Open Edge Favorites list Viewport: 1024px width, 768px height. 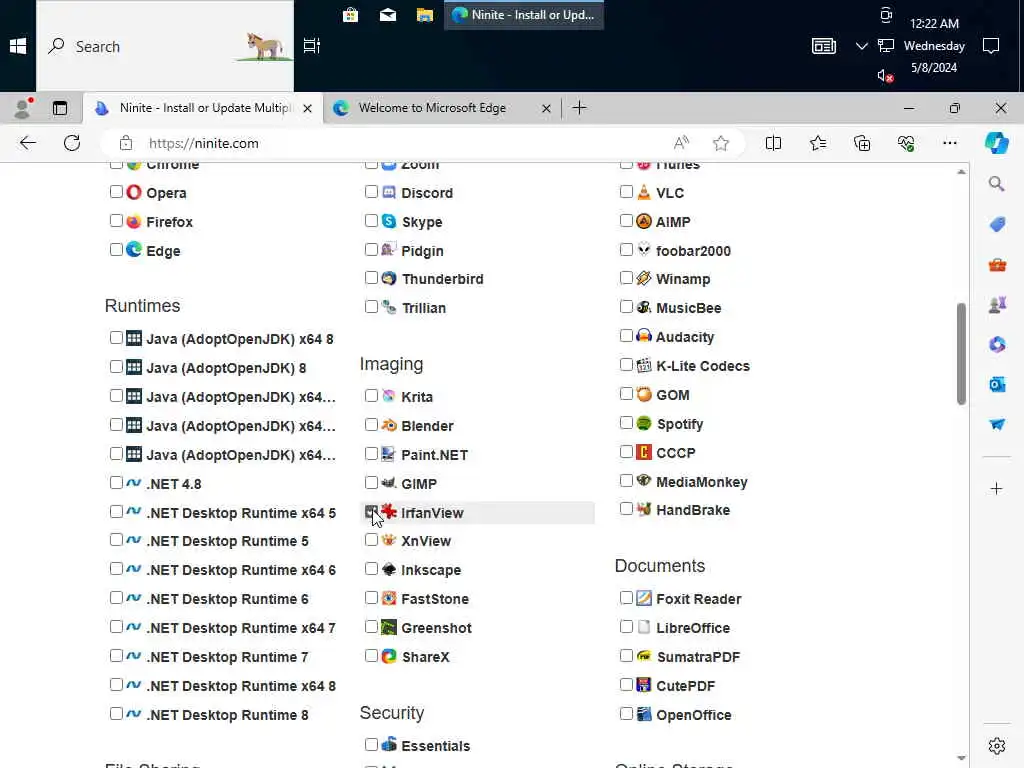pos(818,143)
